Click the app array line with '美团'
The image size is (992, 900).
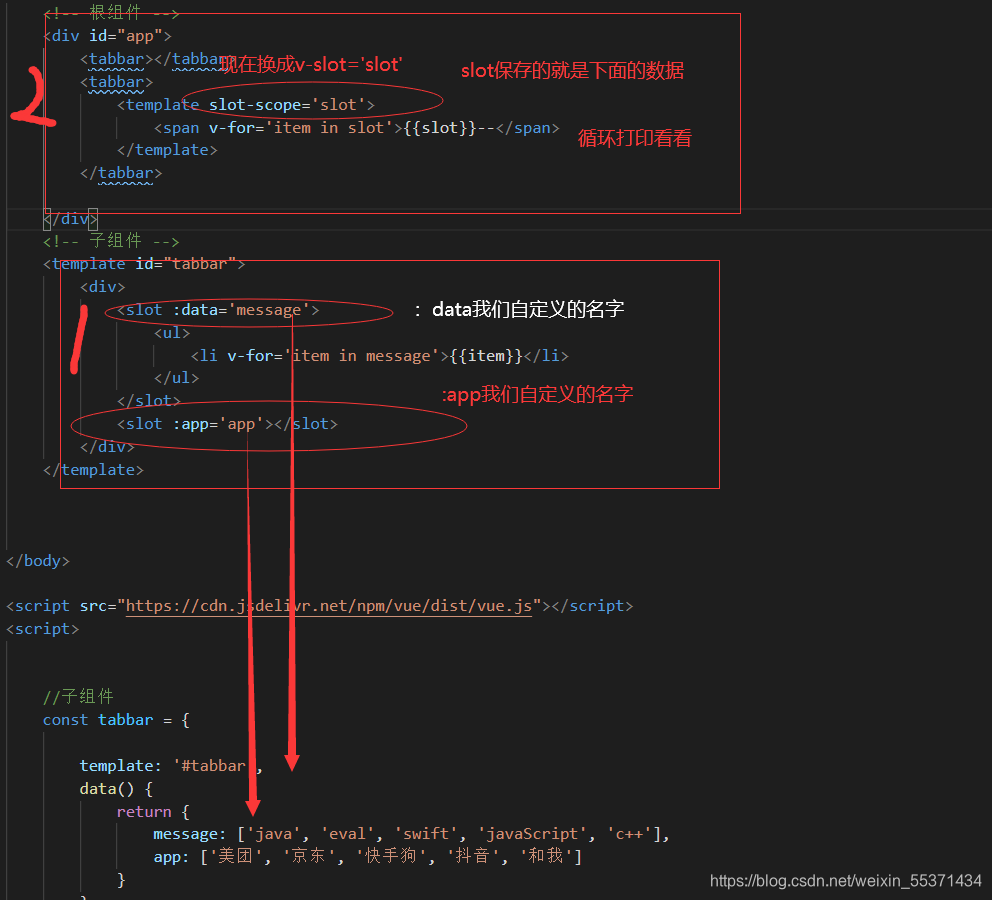coord(368,856)
